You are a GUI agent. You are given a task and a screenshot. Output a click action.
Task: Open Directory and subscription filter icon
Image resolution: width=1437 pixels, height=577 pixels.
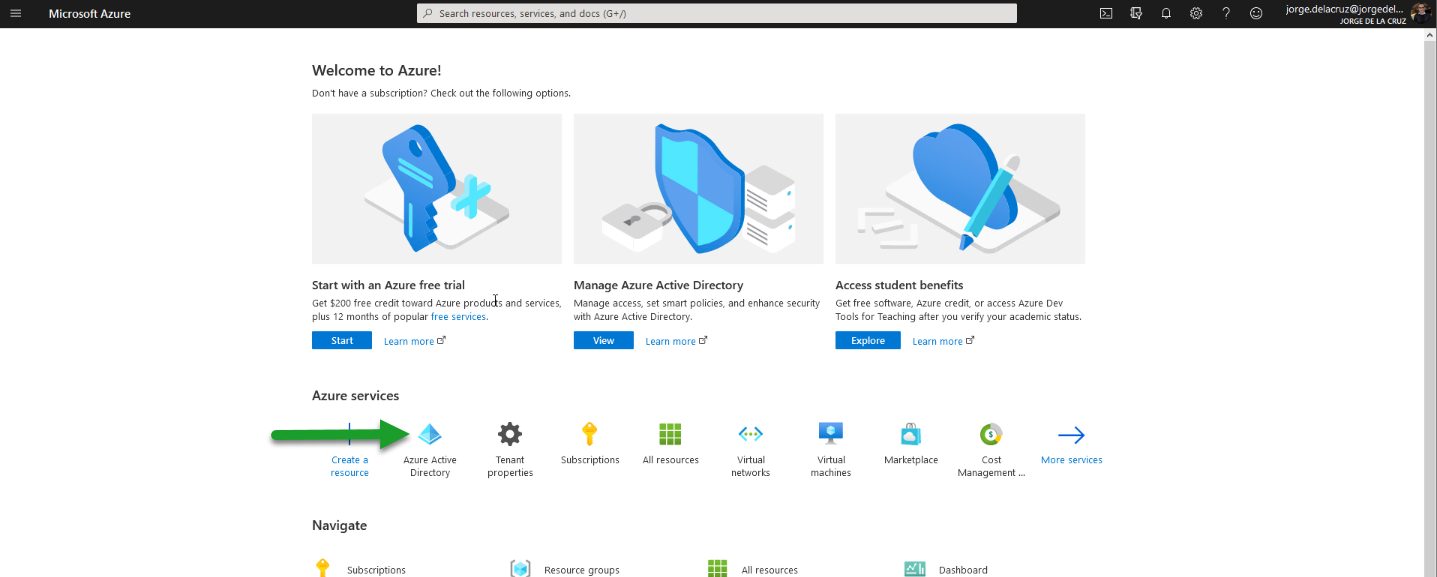click(1136, 14)
